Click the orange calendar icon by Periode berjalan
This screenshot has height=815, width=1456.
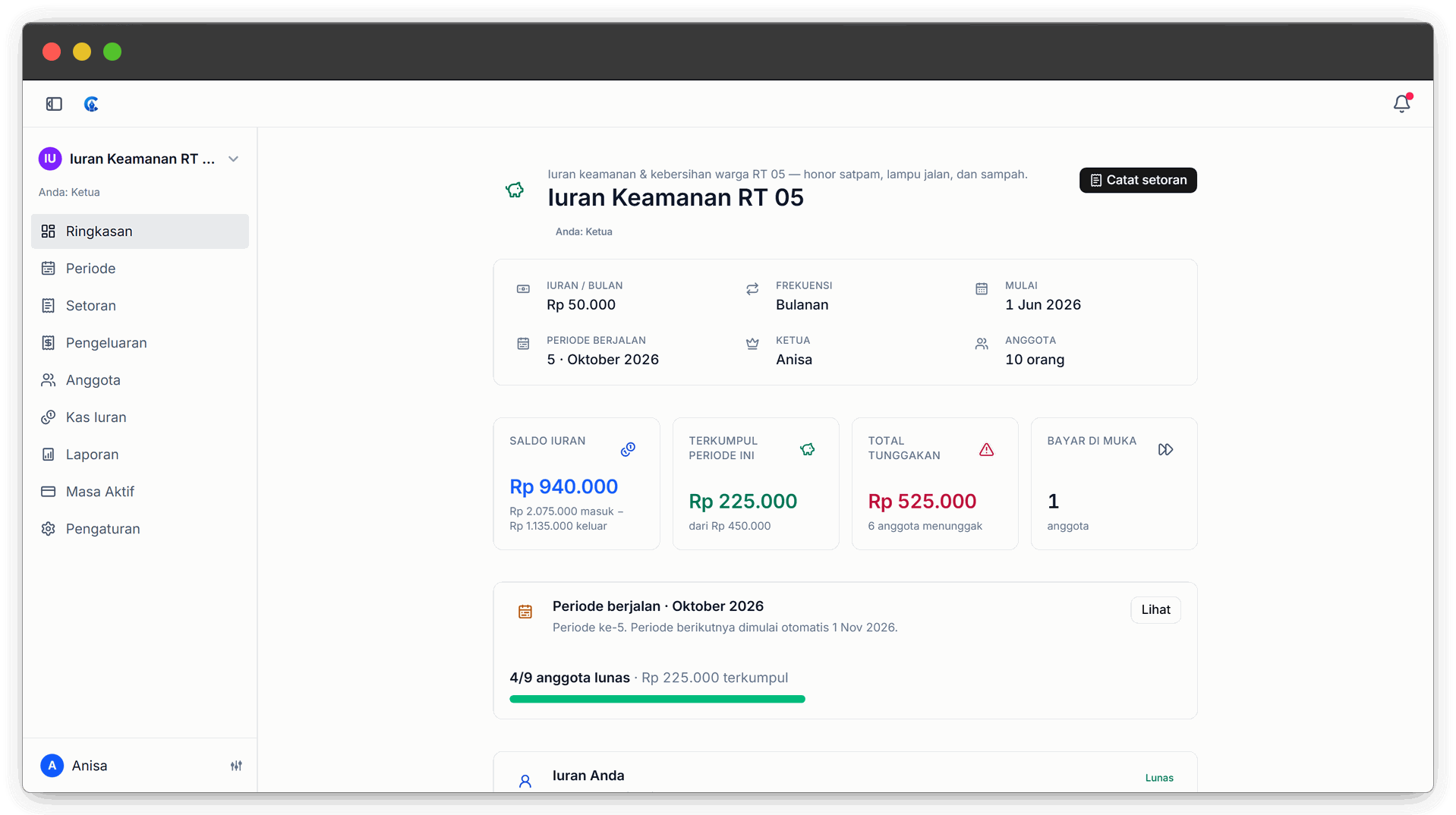[525, 612]
